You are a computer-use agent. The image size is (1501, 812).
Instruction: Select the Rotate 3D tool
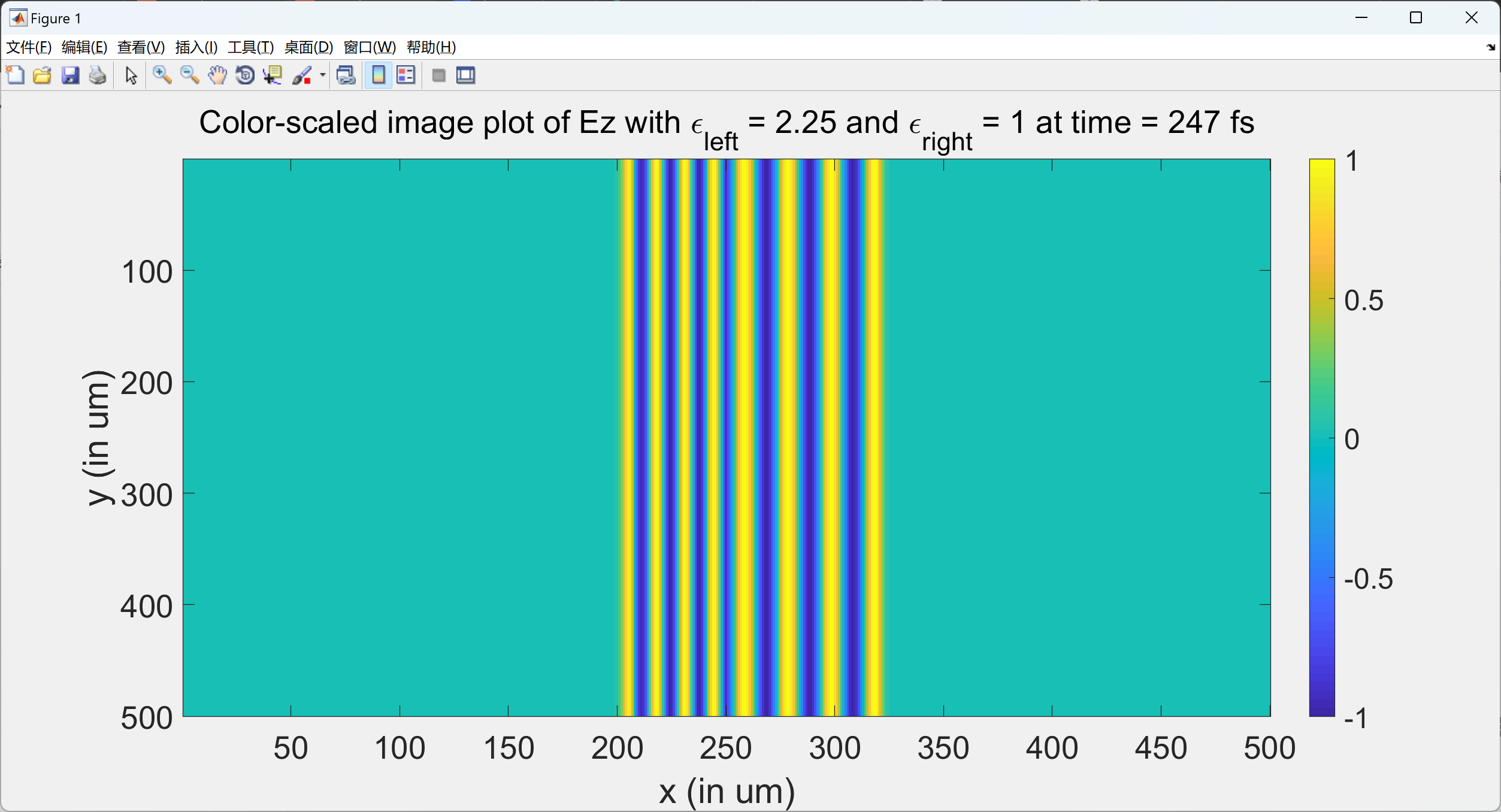245,75
